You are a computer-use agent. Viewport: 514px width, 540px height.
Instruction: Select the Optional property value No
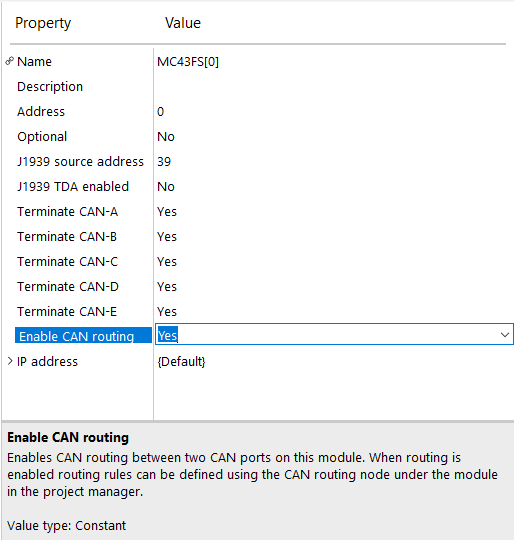tap(166, 137)
